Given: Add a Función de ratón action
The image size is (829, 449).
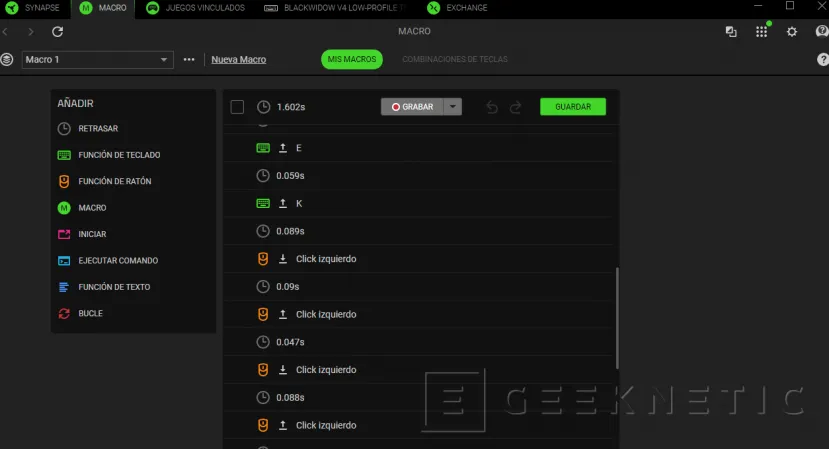Looking at the screenshot, I should coord(114,182).
